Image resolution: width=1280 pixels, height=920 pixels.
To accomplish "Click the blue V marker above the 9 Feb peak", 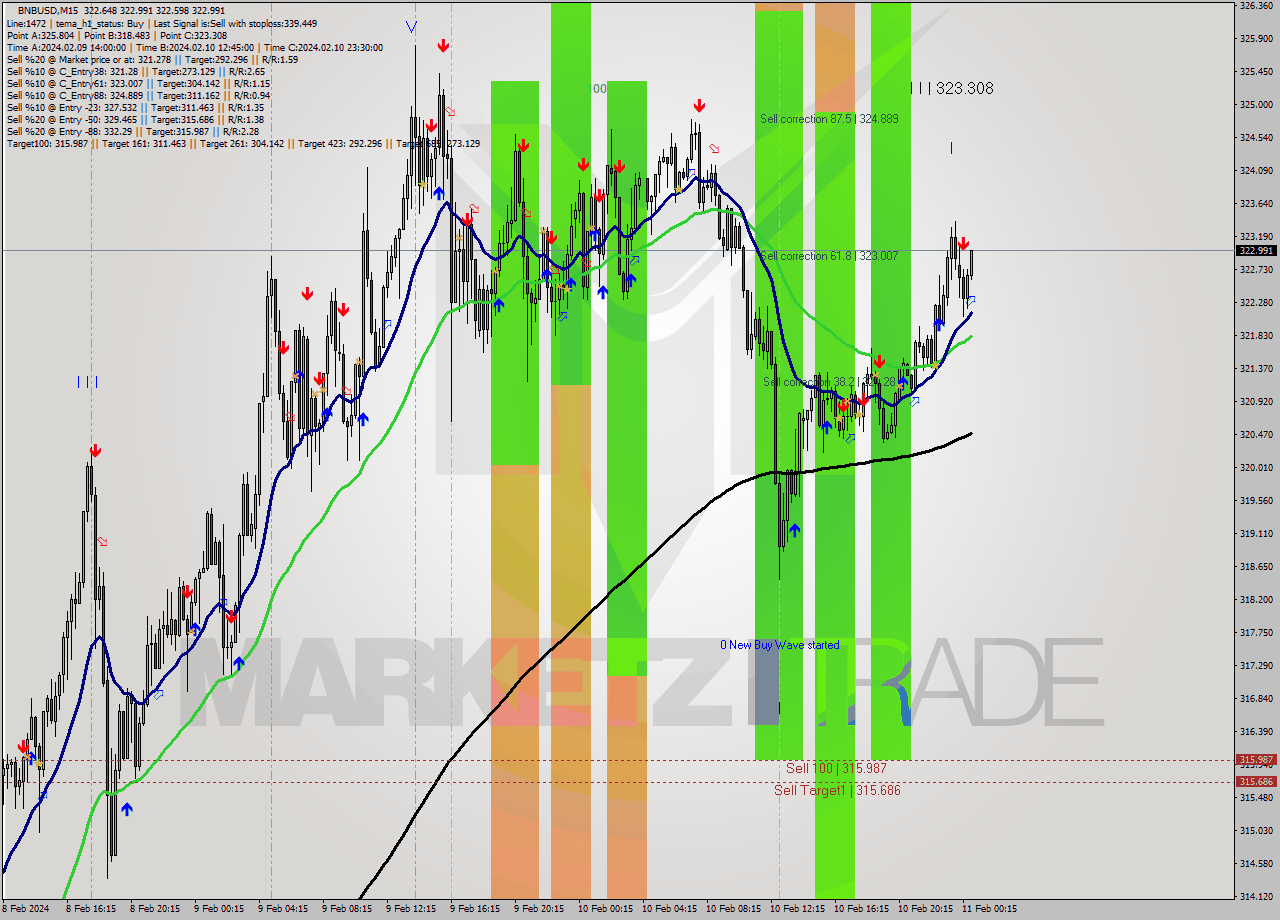I will tap(412, 26).
